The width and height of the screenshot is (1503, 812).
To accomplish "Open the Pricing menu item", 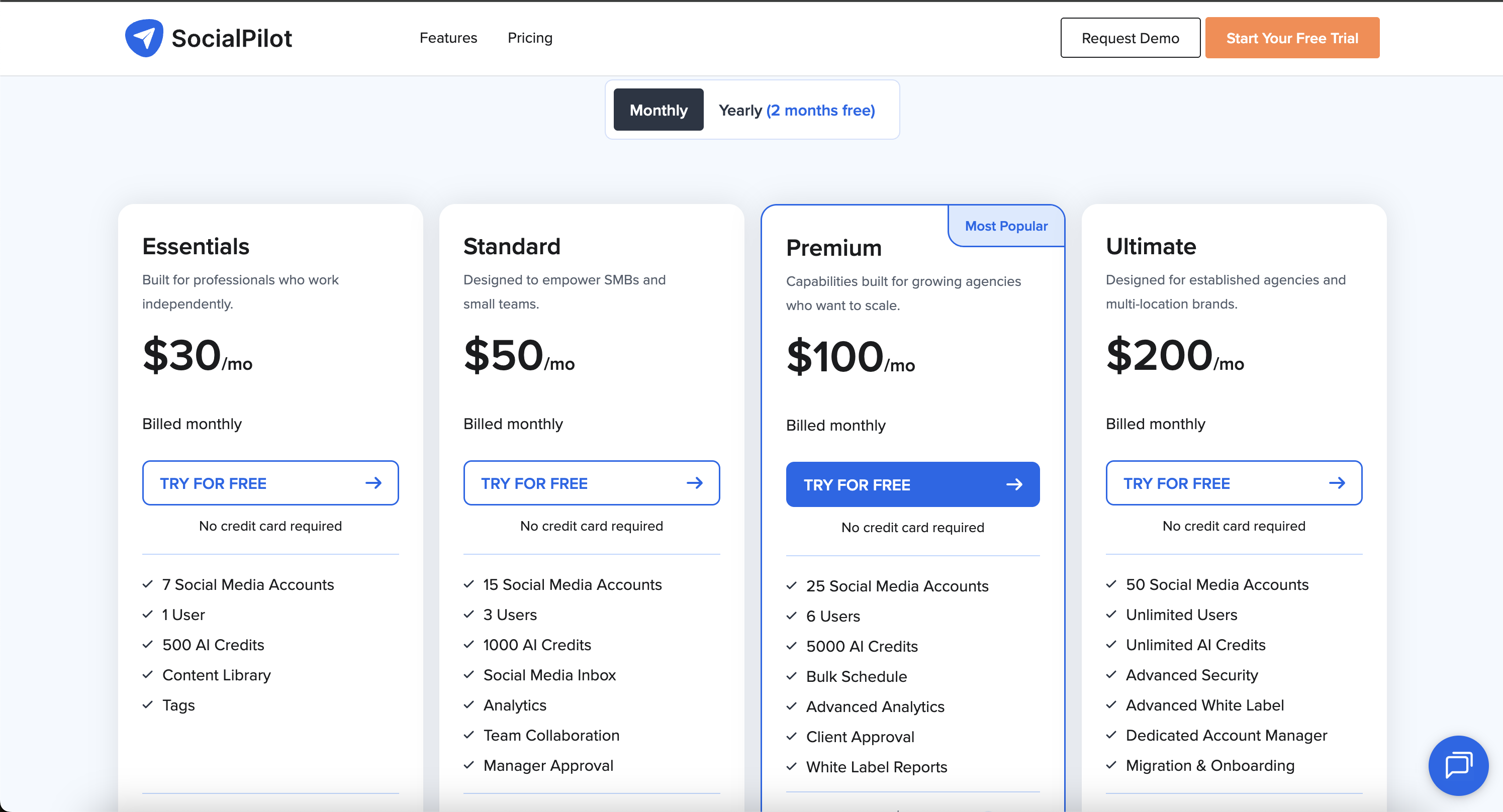I will [530, 38].
